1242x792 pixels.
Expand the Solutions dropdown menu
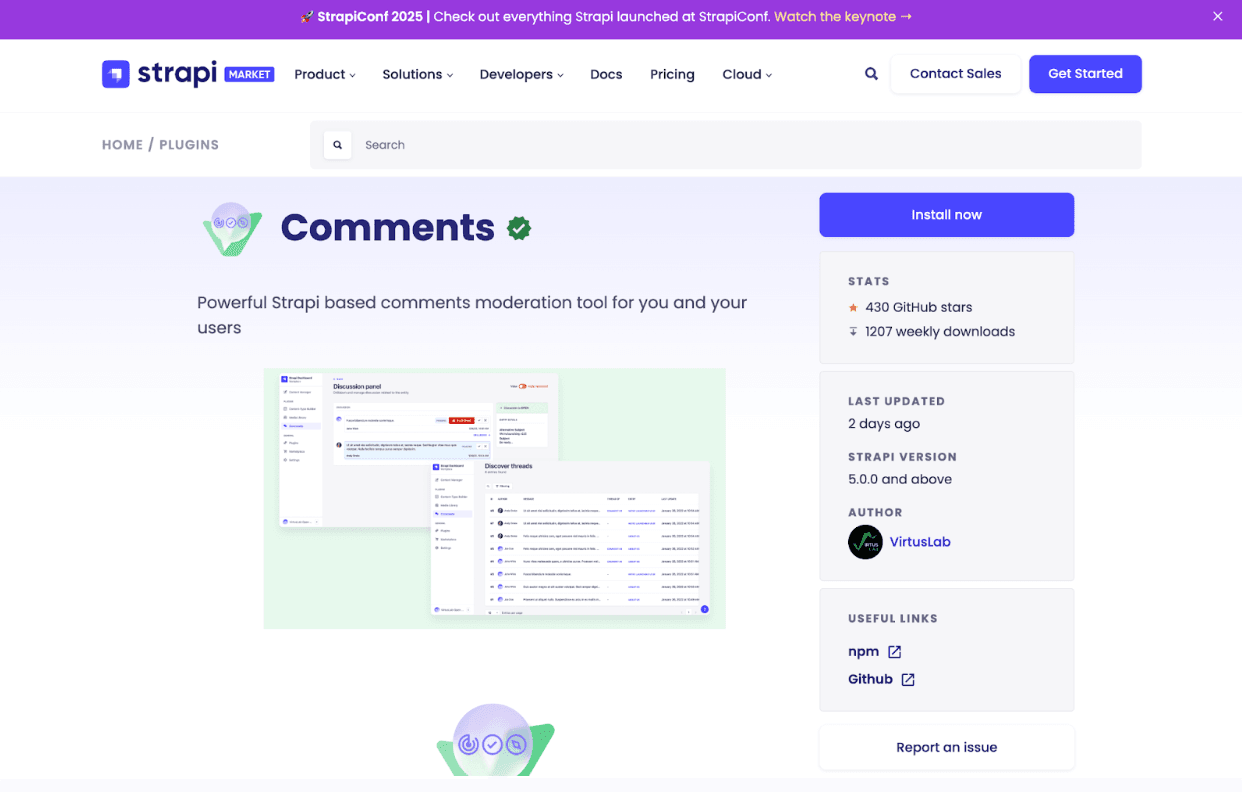418,74
